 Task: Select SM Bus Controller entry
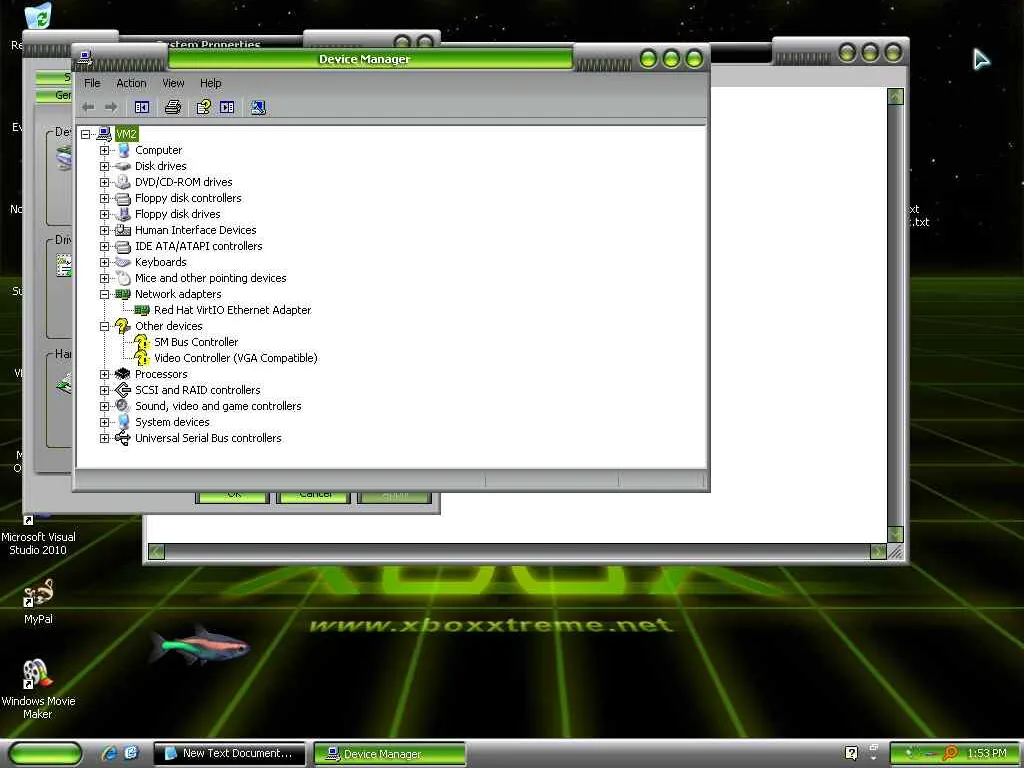(196, 342)
